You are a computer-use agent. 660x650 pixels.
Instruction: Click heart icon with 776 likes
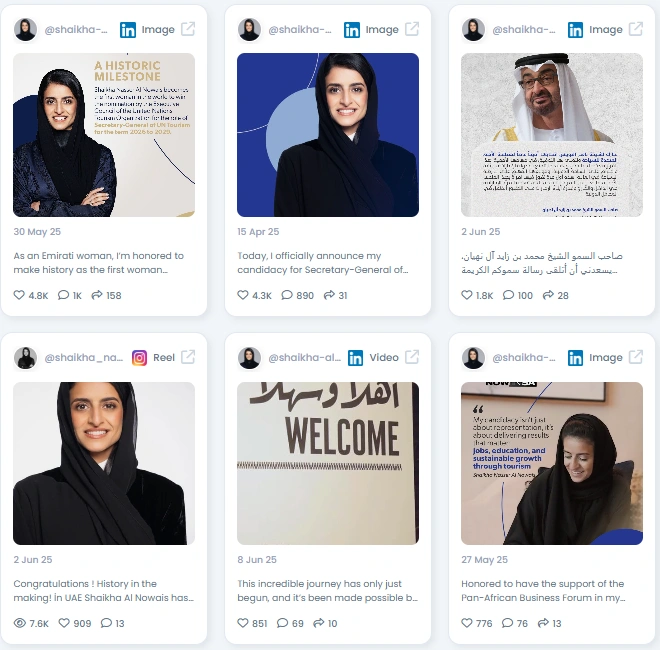(x=467, y=623)
